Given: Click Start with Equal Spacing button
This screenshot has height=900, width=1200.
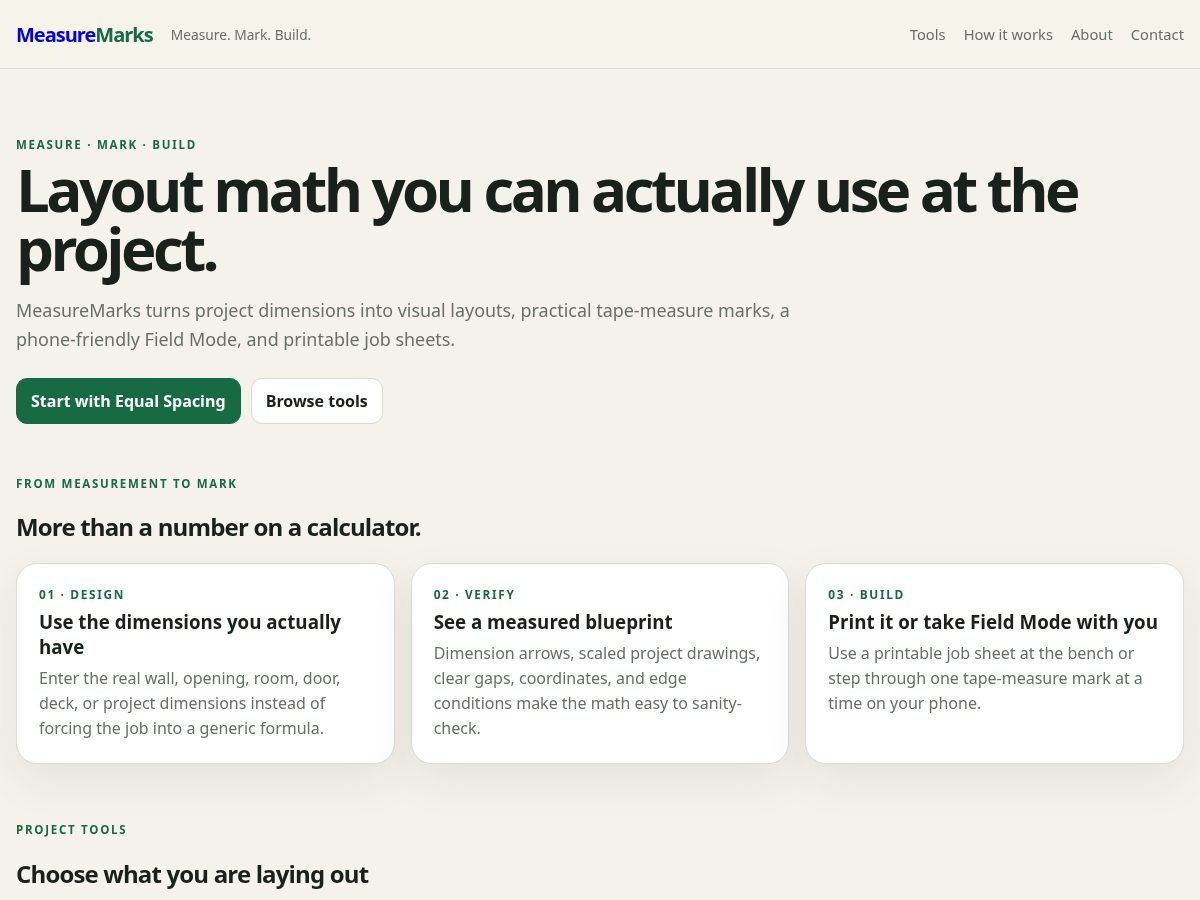Looking at the screenshot, I should click(x=128, y=401).
